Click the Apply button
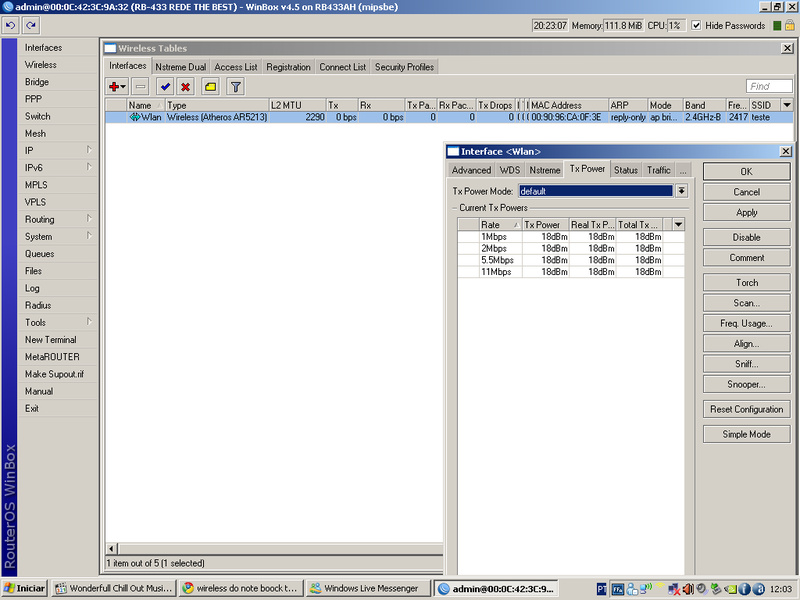The image size is (800, 600). coord(746,212)
